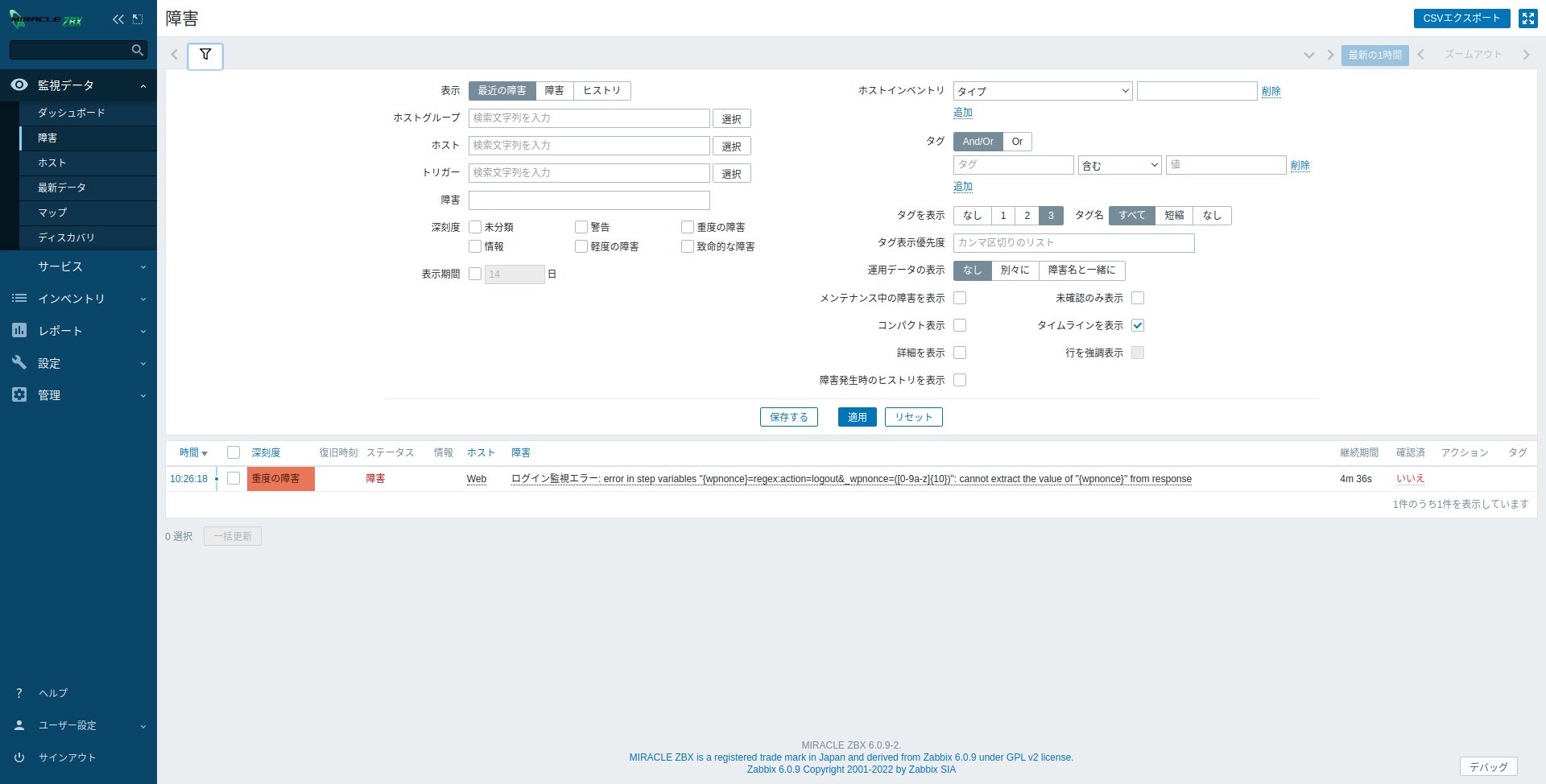Click the search magnifier icon in sidebar
This screenshot has height=784, width=1546.
[x=138, y=50]
